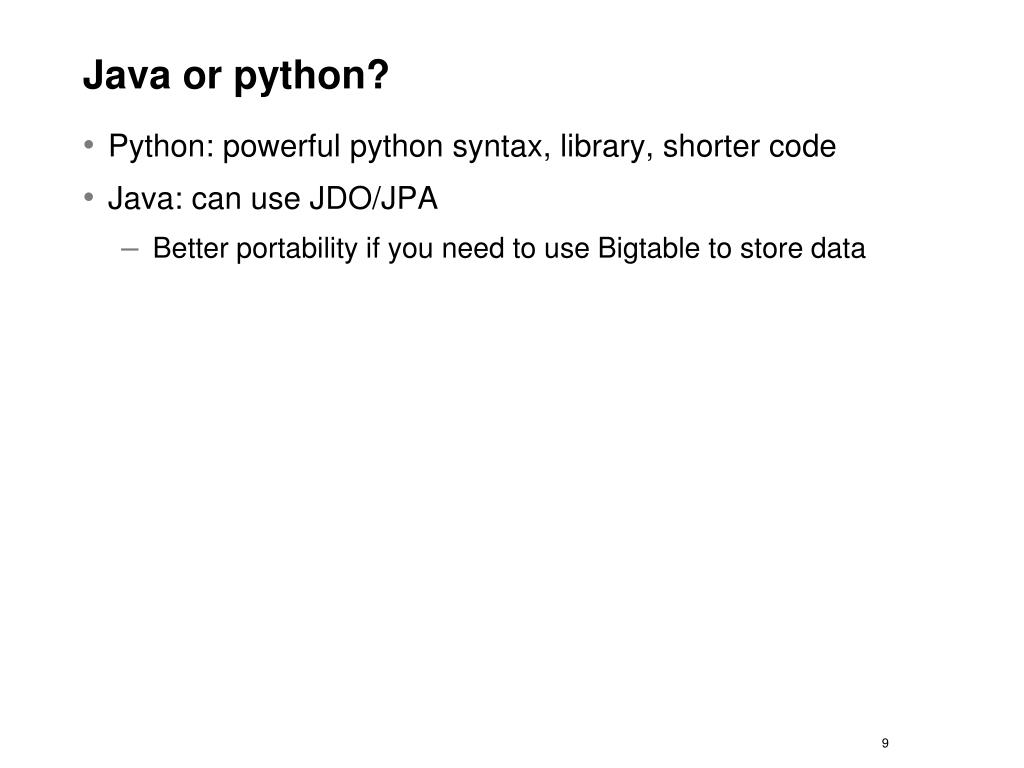Click the slide page number 9
1024x768 pixels.
[x=885, y=743]
